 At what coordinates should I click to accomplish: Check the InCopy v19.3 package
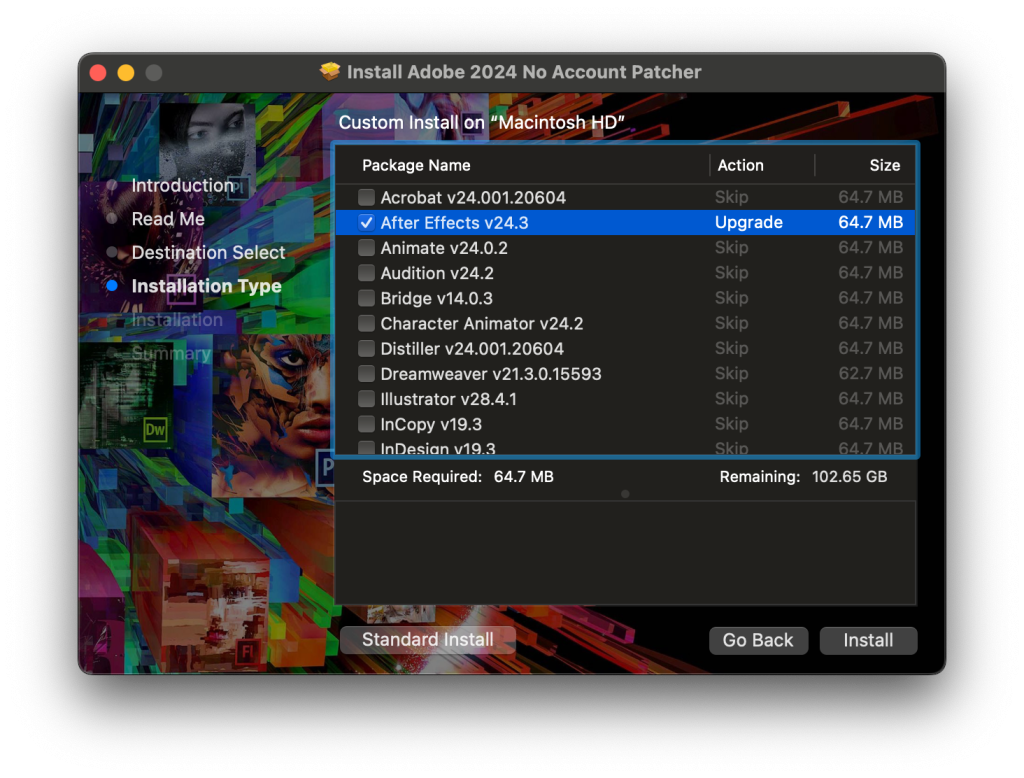366,423
